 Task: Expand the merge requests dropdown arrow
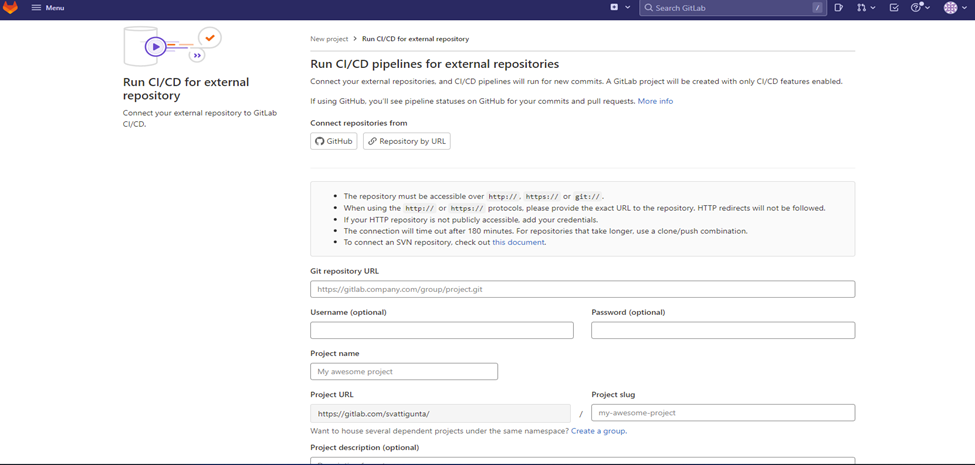pos(873,7)
